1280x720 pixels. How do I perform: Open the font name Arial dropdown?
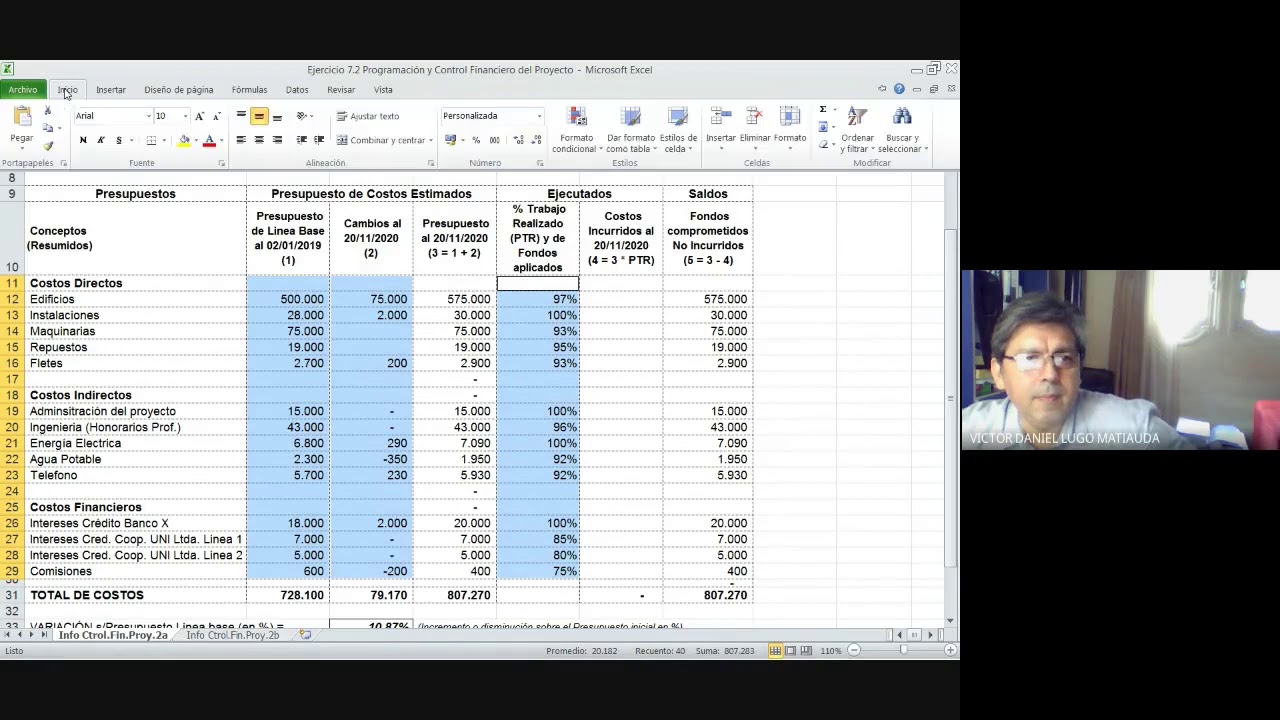[x=148, y=116]
